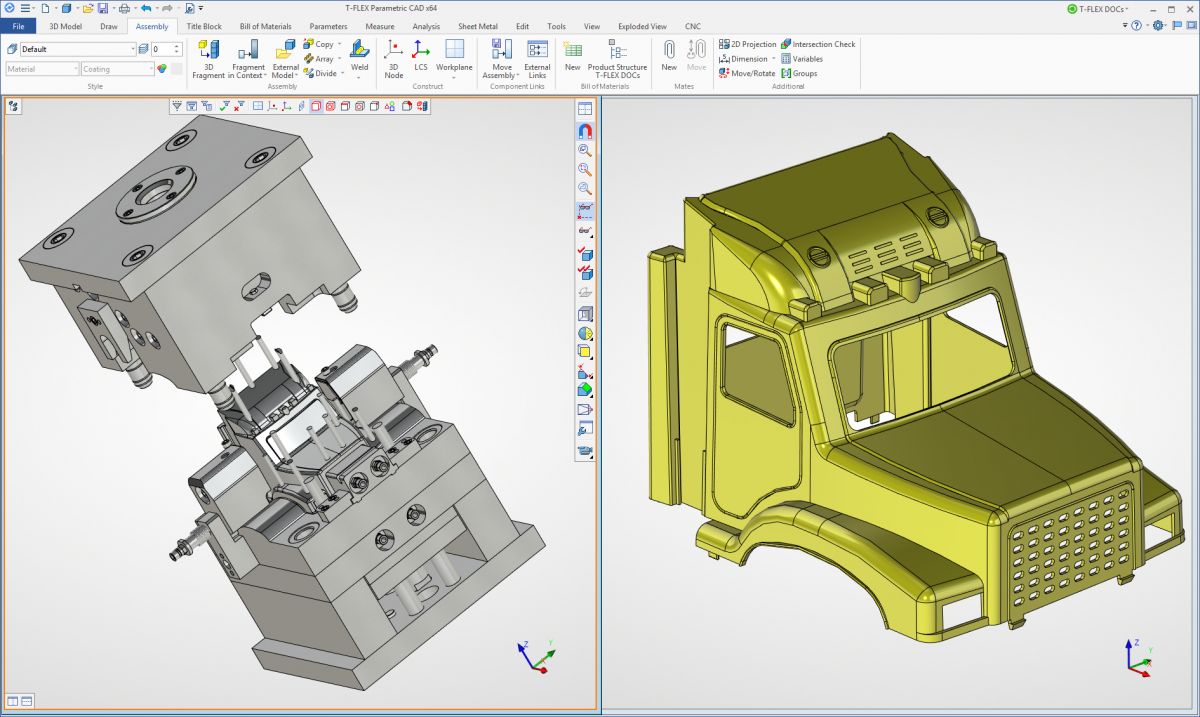The width and height of the screenshot is (1200, 717).
Task: Add a New mate
Action: (x=669, y=56)
